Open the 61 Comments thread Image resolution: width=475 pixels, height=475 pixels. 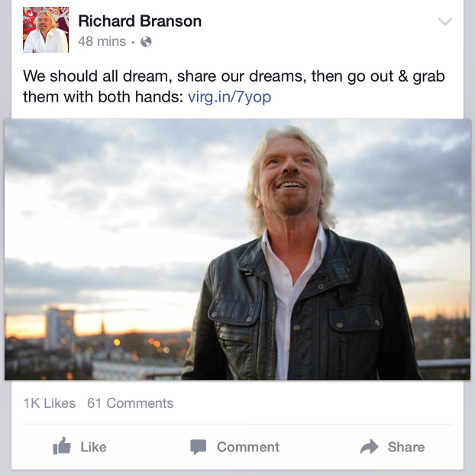point(130,403)
